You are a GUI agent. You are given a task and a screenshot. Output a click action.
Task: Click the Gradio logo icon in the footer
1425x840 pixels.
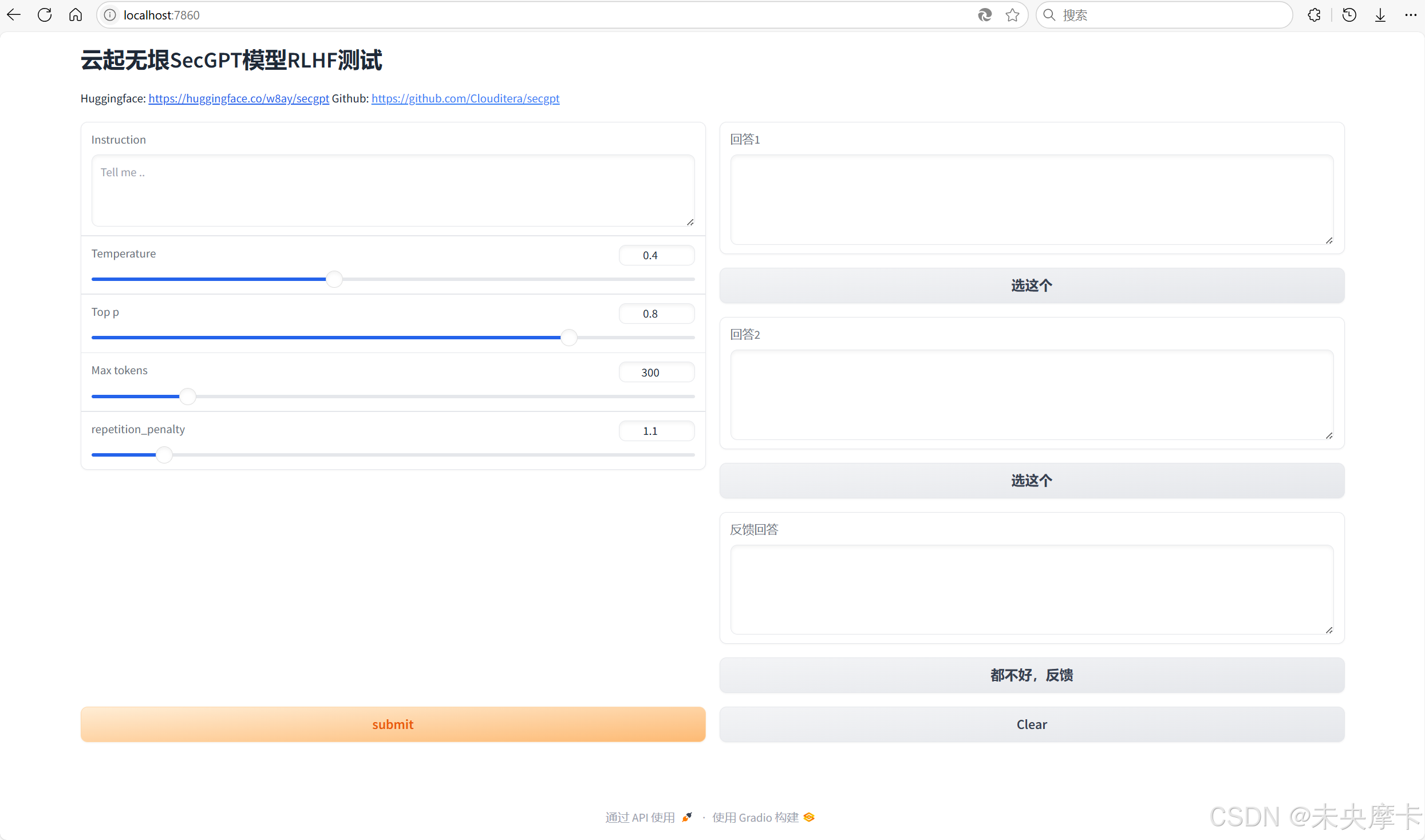pos(808,817)
